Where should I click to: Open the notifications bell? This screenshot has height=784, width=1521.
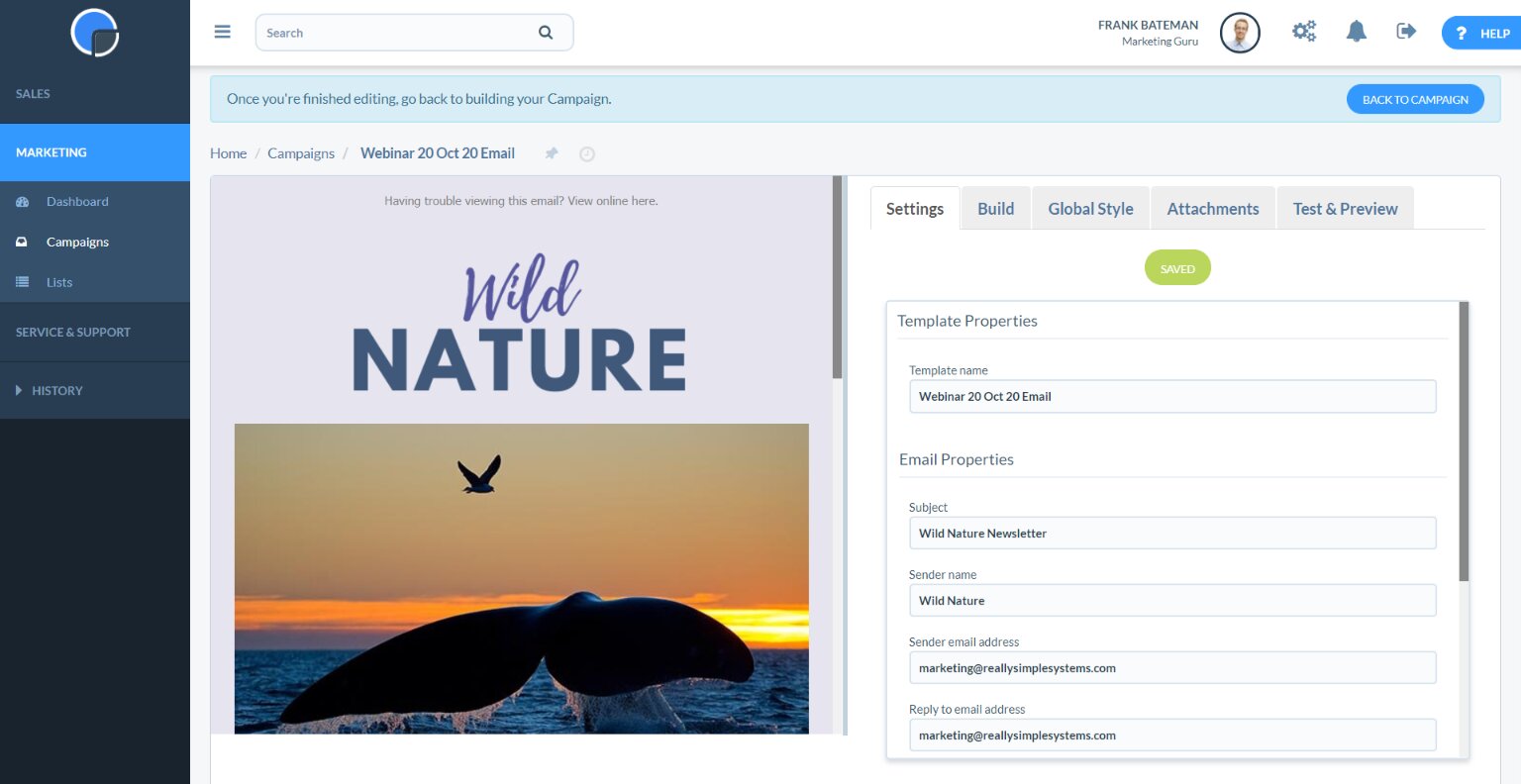coord(1356,32)
